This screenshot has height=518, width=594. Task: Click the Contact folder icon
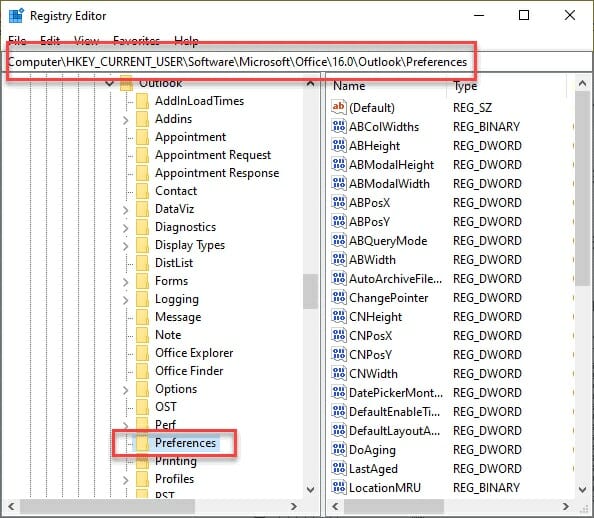tap(142, 191)
